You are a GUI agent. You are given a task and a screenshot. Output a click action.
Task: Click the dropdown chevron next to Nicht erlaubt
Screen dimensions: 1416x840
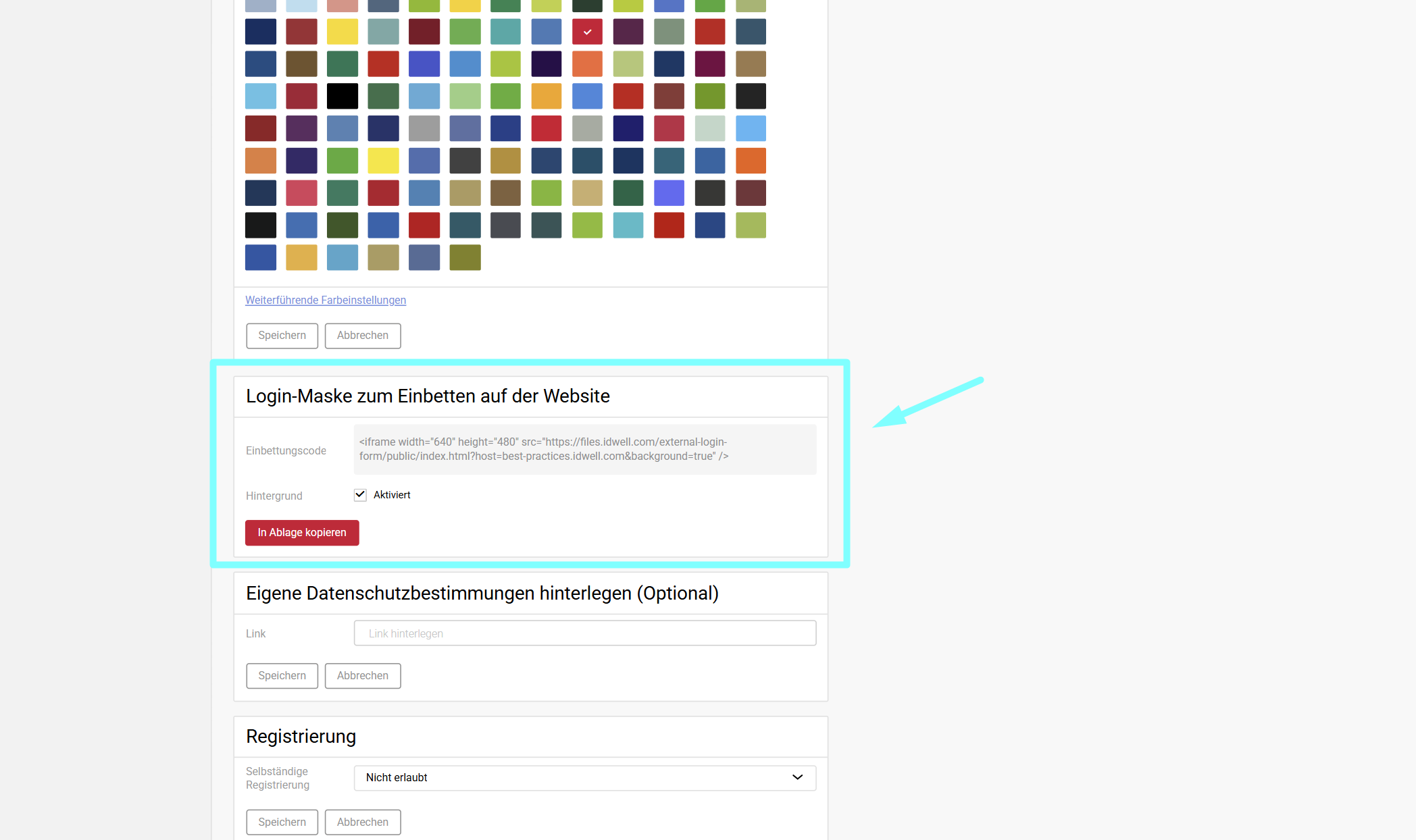tap(797, 778)
